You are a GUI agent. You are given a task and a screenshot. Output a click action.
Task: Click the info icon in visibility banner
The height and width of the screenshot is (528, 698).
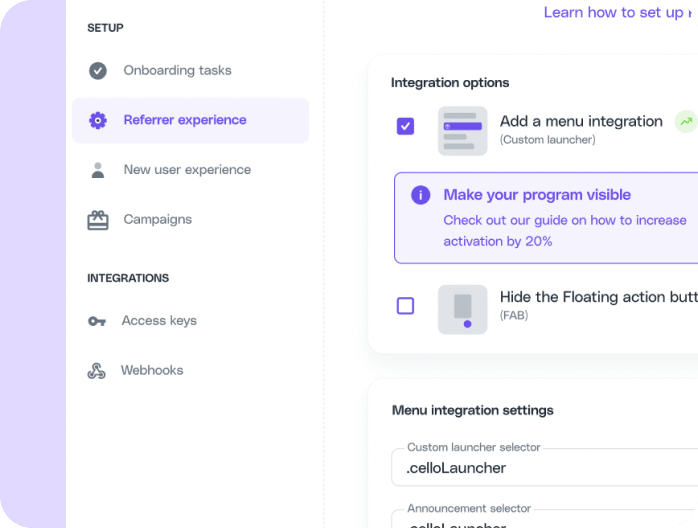coord(421,195)
